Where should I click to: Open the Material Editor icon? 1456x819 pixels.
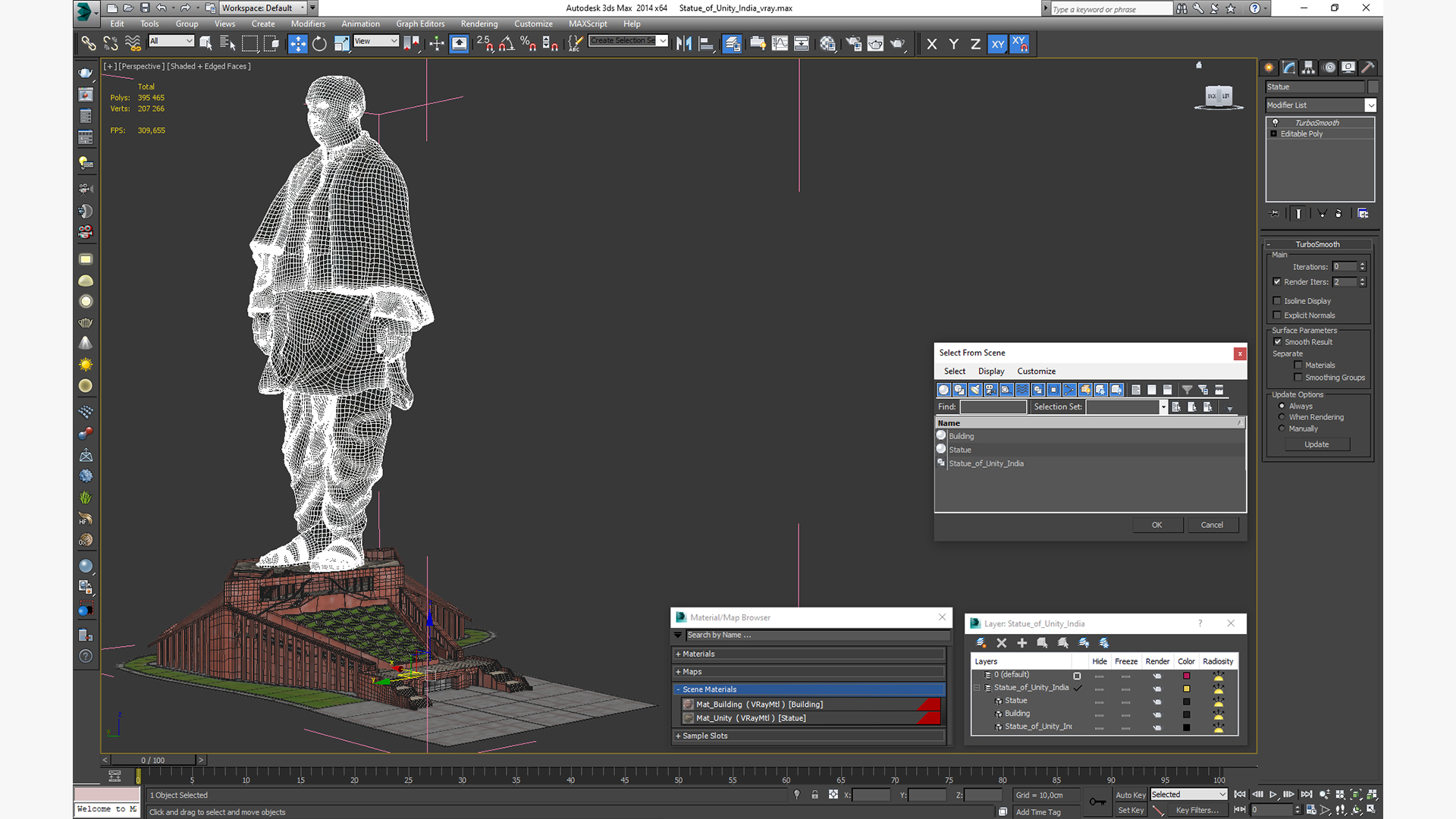click(x=827, y=44)
